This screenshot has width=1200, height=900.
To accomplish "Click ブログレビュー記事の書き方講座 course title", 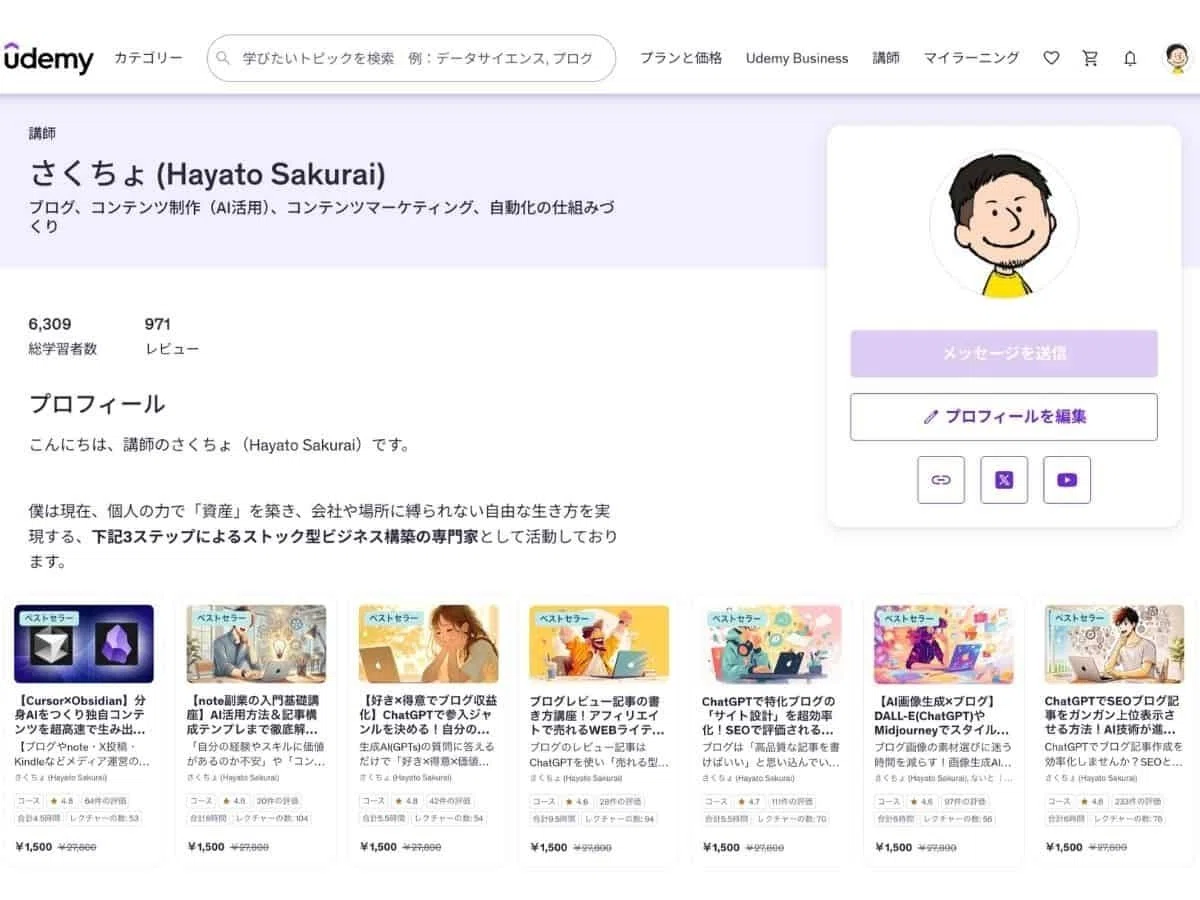I will 599,716.
